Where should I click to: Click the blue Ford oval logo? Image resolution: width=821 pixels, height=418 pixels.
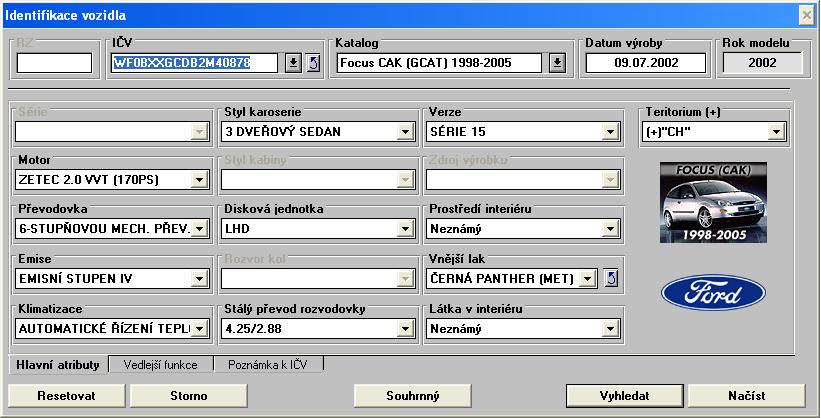pos(713,293)
